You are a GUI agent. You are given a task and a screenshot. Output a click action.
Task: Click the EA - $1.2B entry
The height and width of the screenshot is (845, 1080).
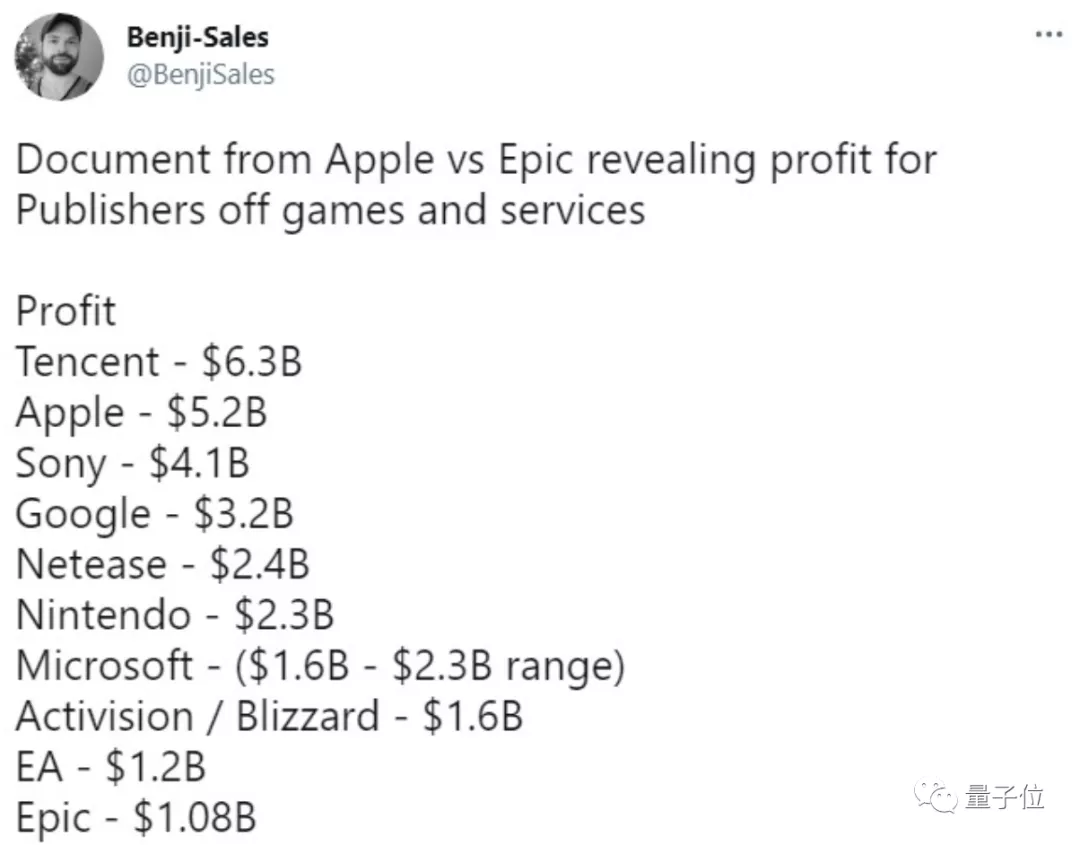[x=110, y=768]
